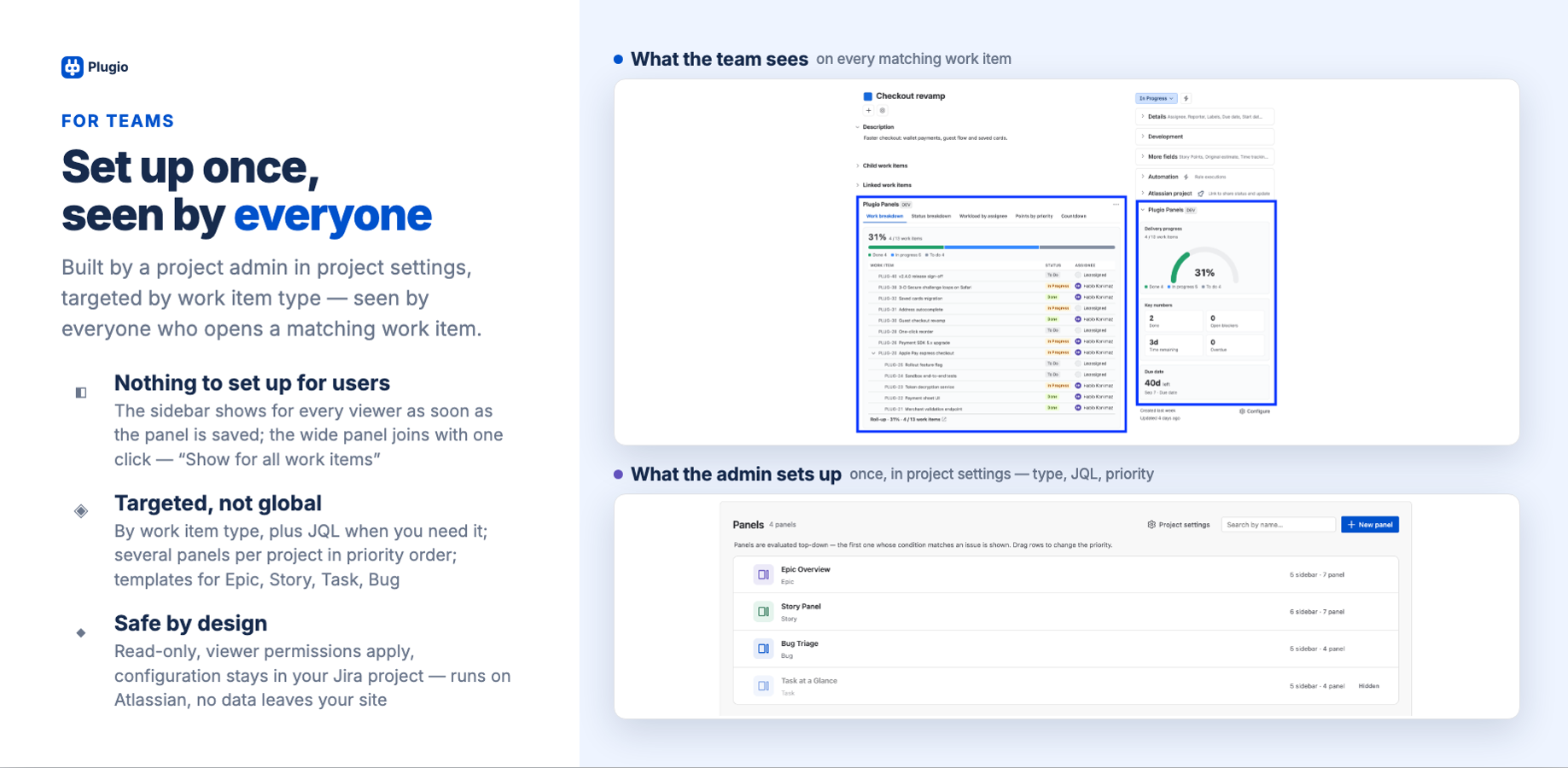Open the external link icon on Roll-up row
The image size is (1568, 768).
pyautogui.click(x=944, y=420)
